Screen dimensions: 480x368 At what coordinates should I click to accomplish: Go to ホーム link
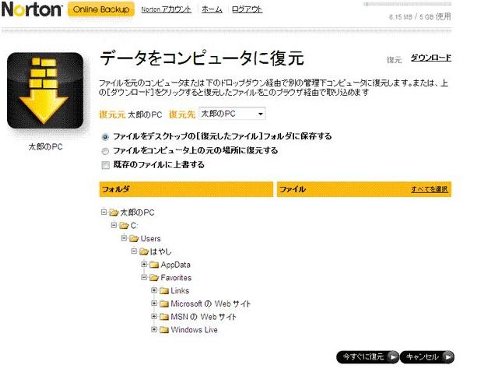(x=212, y=10)
